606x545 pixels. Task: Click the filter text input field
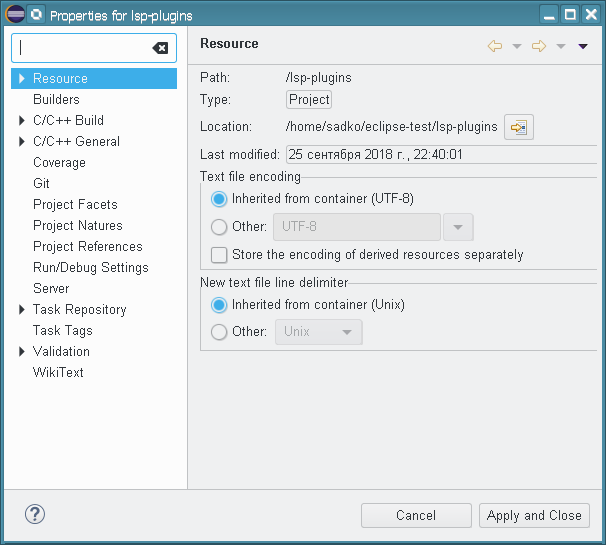point(85,48)
